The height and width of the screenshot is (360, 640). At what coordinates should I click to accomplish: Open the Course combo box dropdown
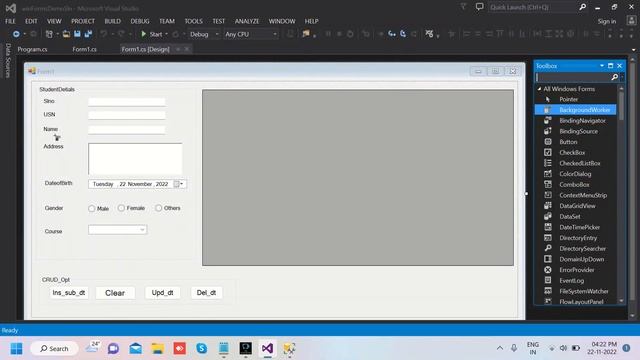click(142, 230)
